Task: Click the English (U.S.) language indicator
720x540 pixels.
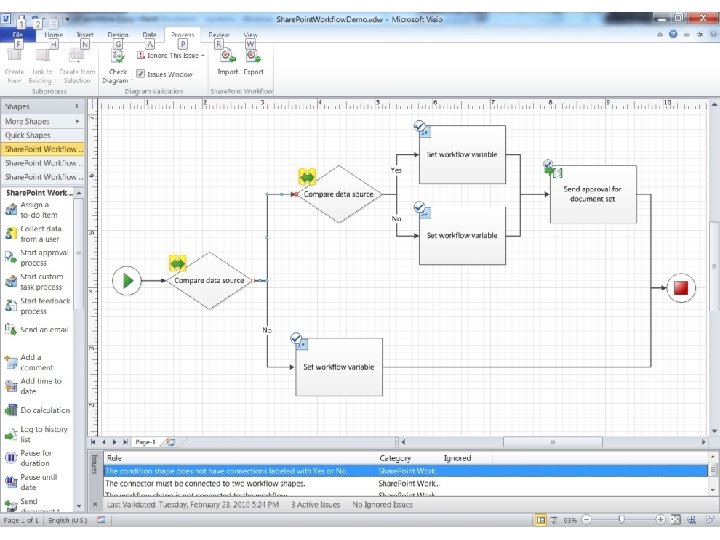Action: pos(68,520)
